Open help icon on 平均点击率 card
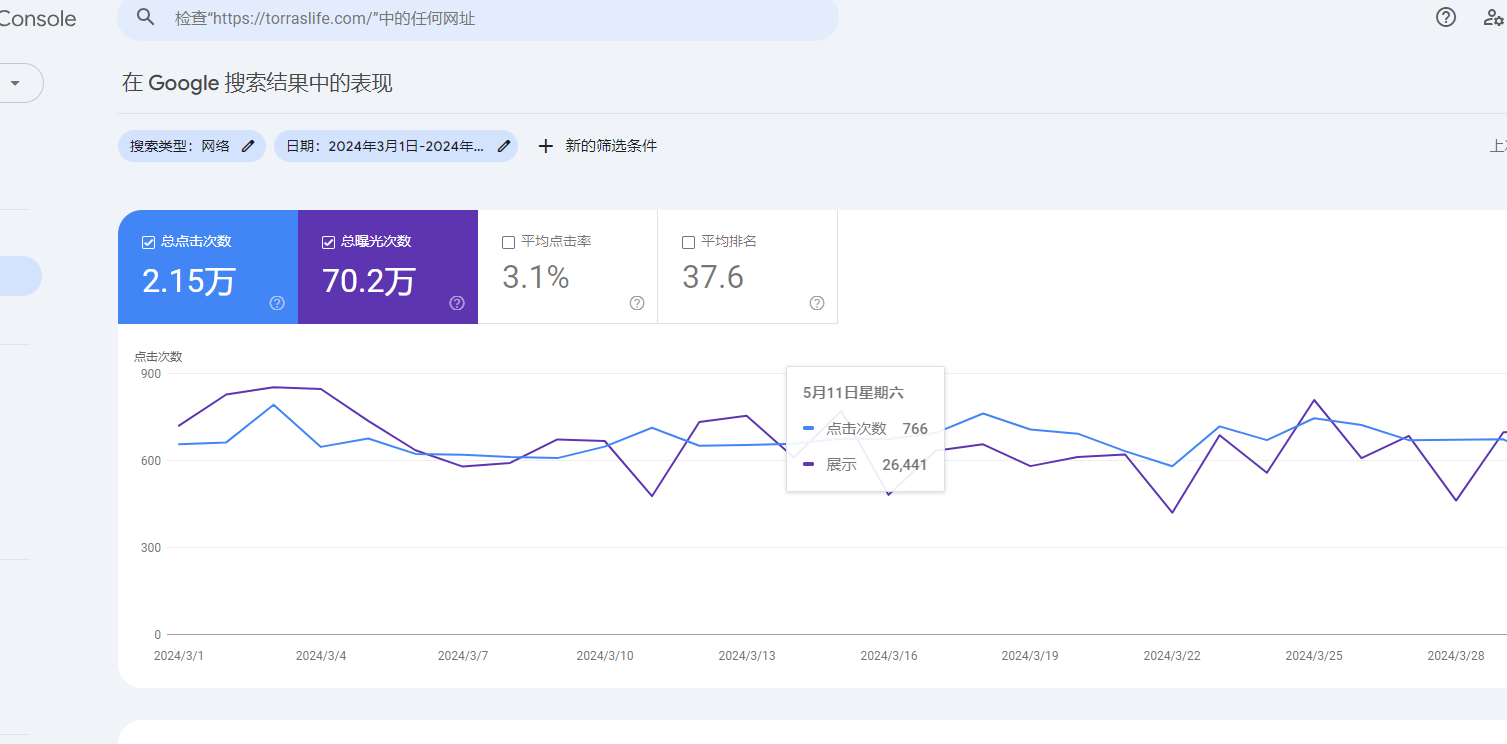Viewport: 1507px width, 744px height. 637,303
